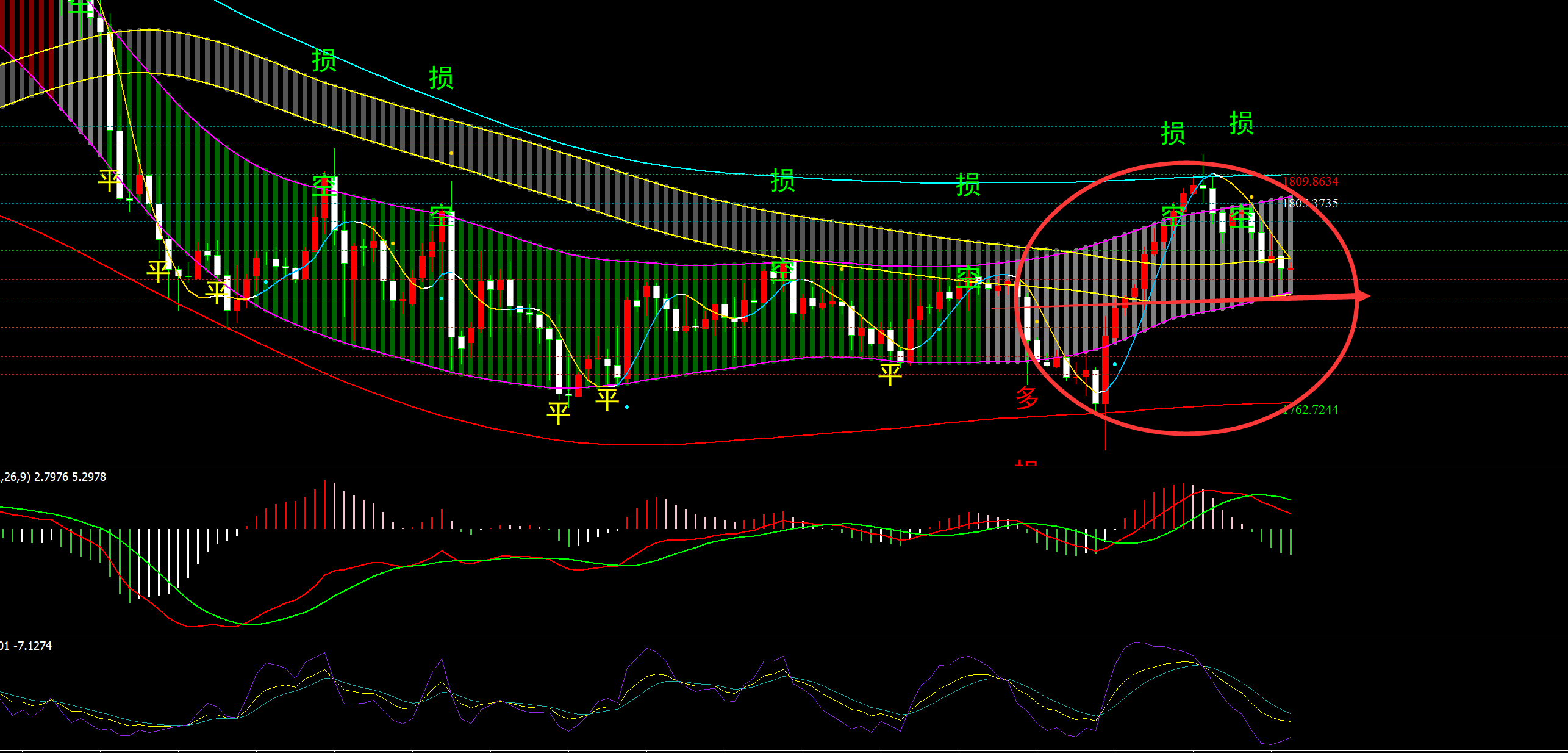The height and width of the screenshot is (753, 1568).
Task: Click the -7.1274 indicator value label
Action: coord(33,646)
